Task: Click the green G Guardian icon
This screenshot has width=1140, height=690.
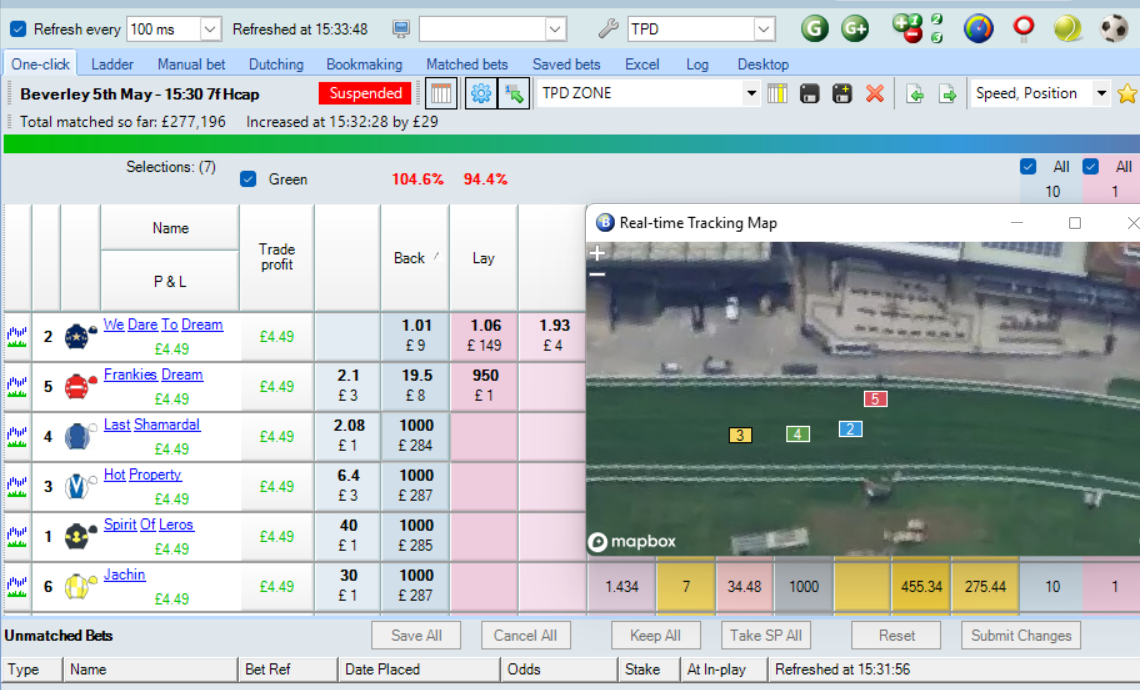Action: [815, 29]
